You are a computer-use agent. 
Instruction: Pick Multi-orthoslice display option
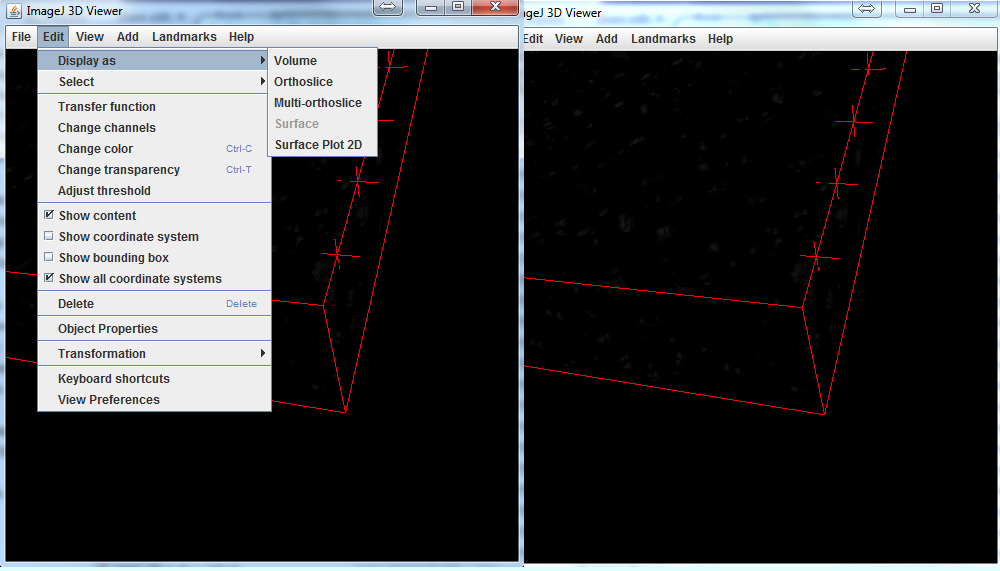point(318,103)
